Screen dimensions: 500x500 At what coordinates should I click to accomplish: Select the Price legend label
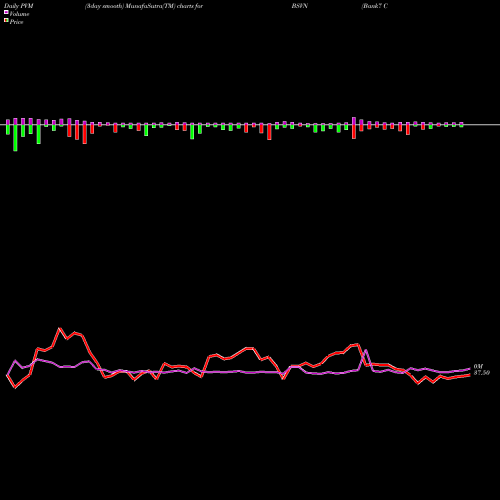(16, 22)
